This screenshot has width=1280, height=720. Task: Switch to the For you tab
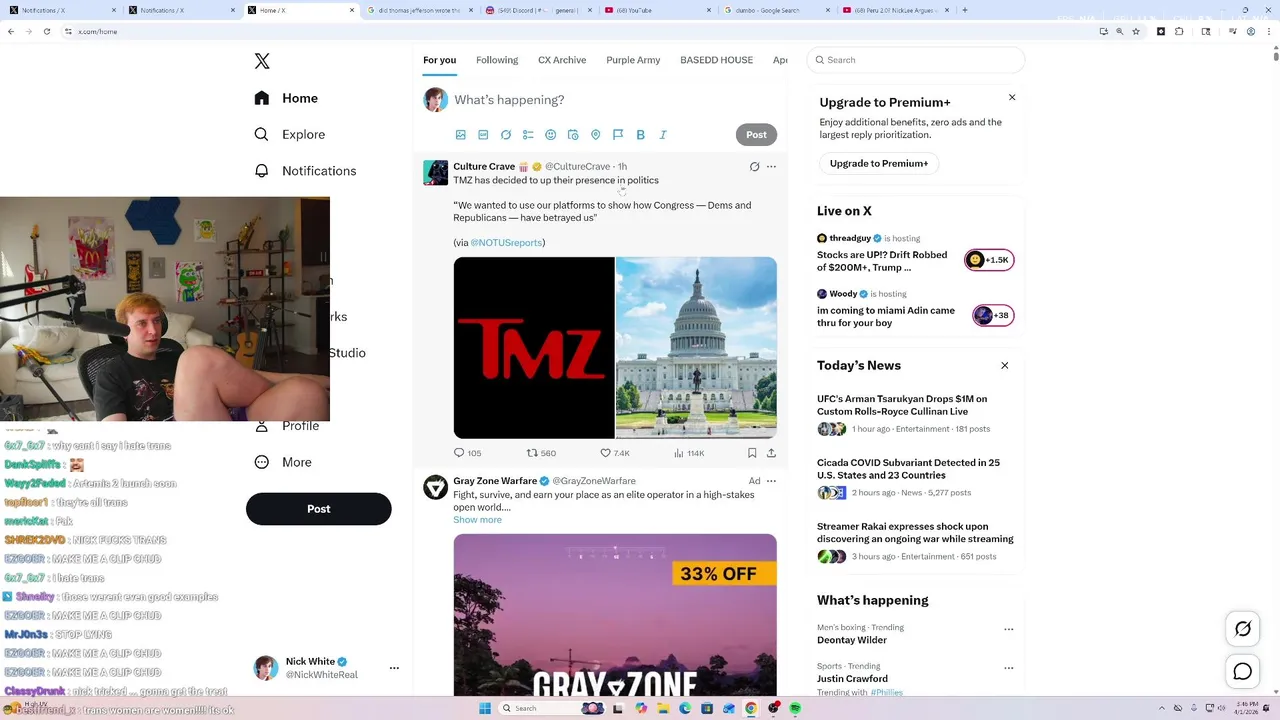439,60
